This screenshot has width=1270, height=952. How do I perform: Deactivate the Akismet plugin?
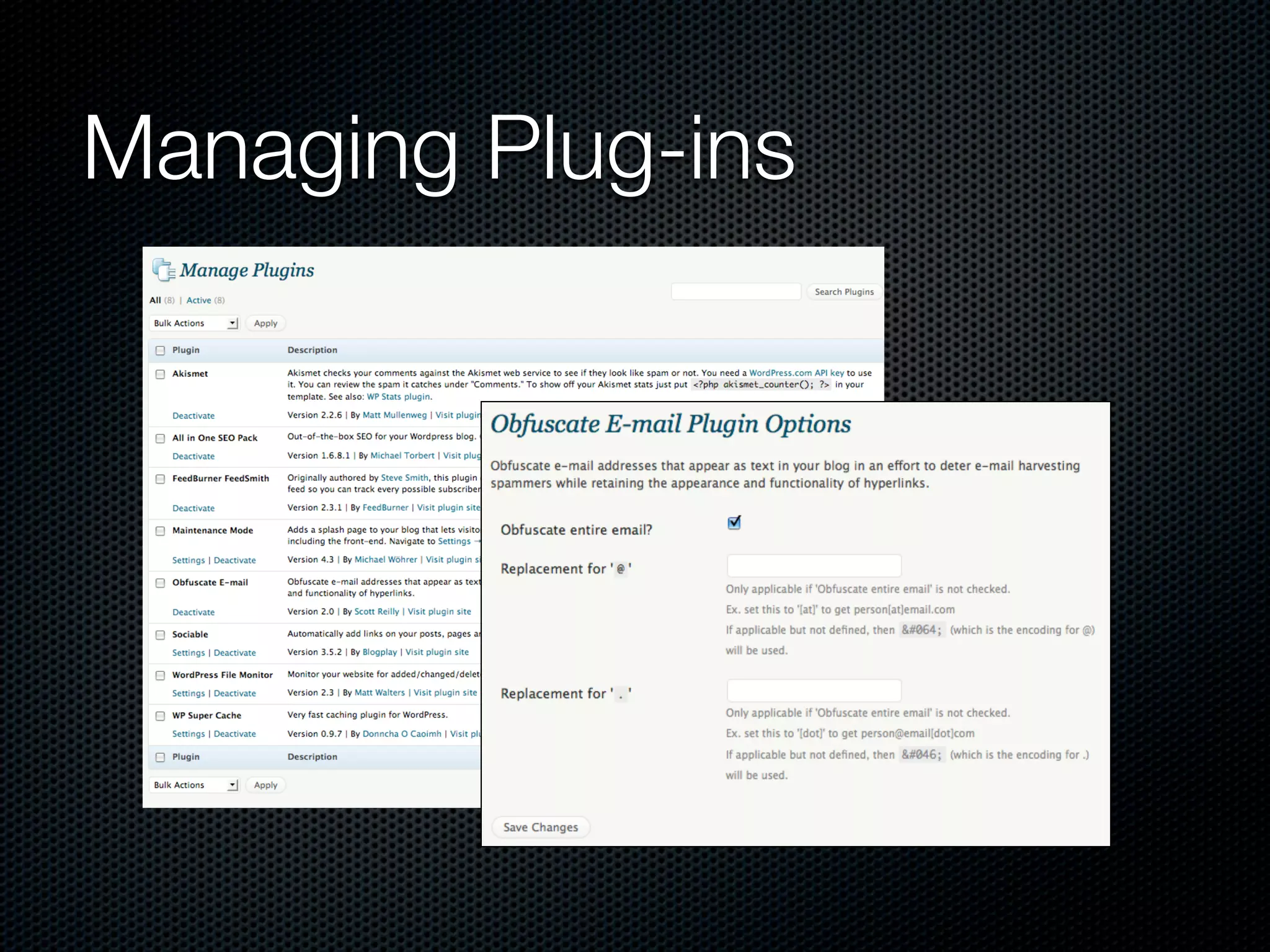coord(193,416)
